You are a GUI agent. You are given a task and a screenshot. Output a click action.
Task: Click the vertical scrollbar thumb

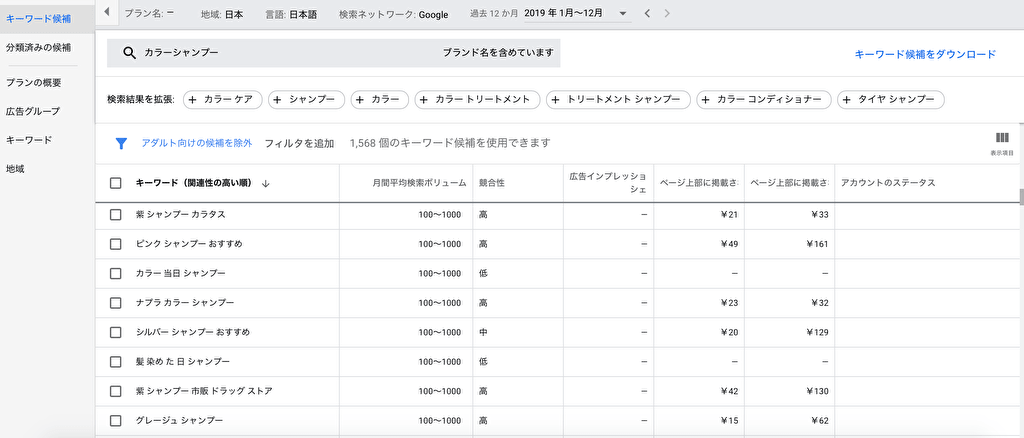pos(1021,196)
